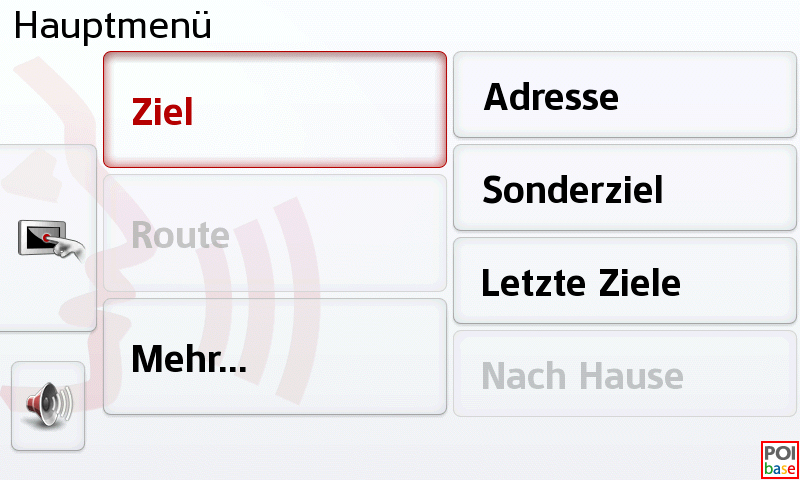This screenshot has height=480, width=800.
Task: Click the red-highlighted Ziel label text
Action: pos(163,111)
